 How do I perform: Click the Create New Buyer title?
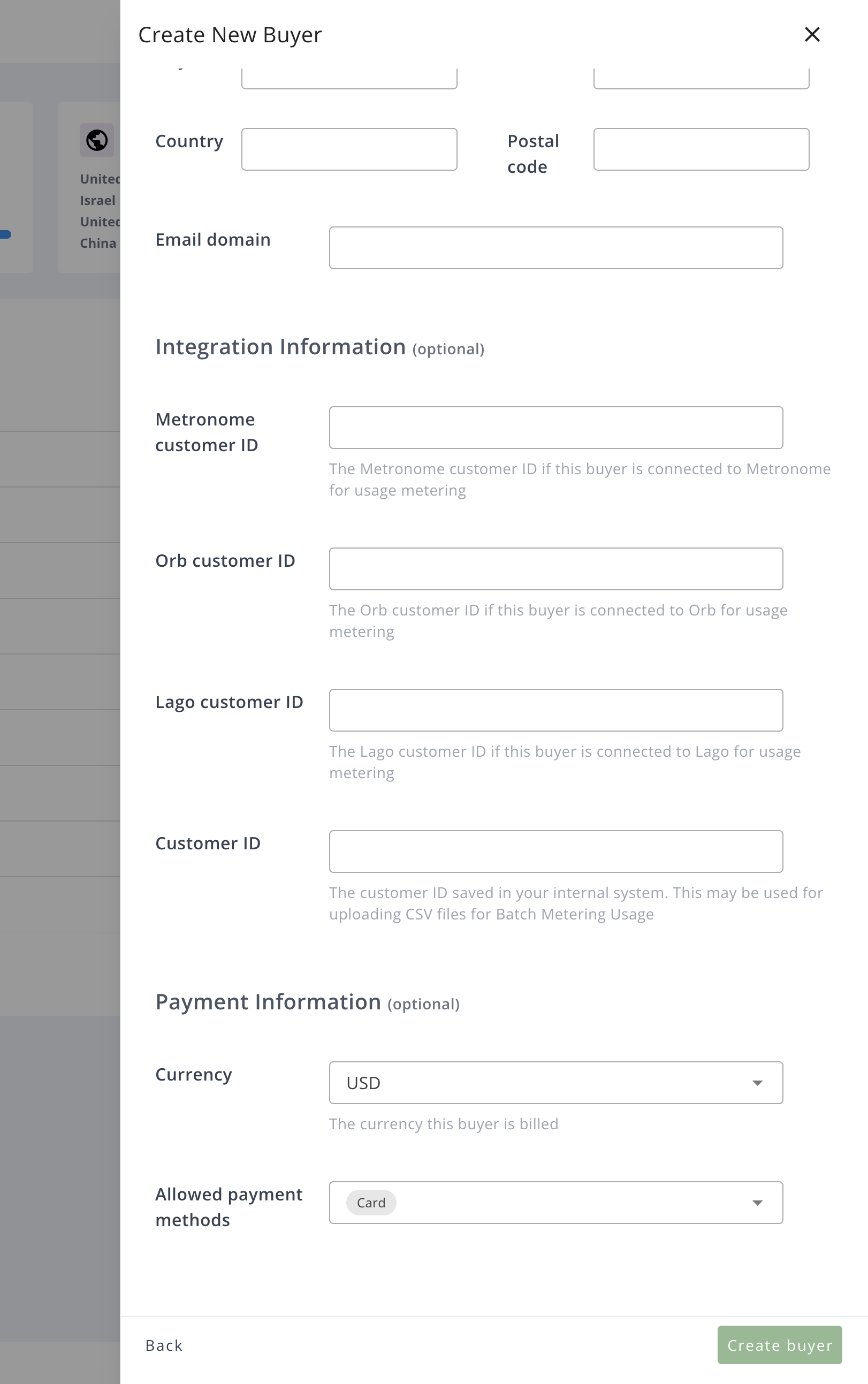230,35
